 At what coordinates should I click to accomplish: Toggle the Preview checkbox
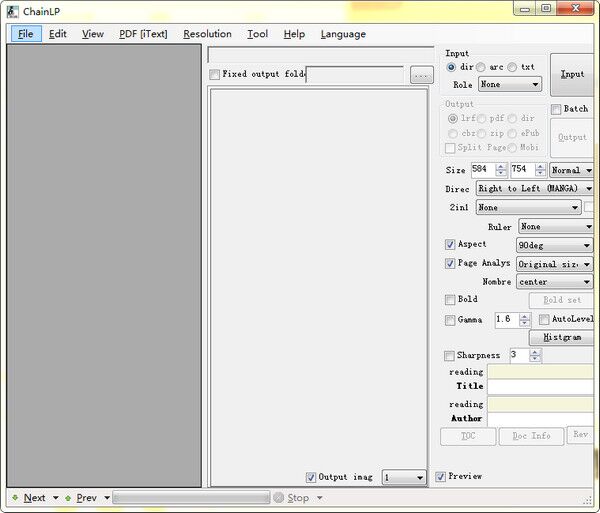pos(441,477)
